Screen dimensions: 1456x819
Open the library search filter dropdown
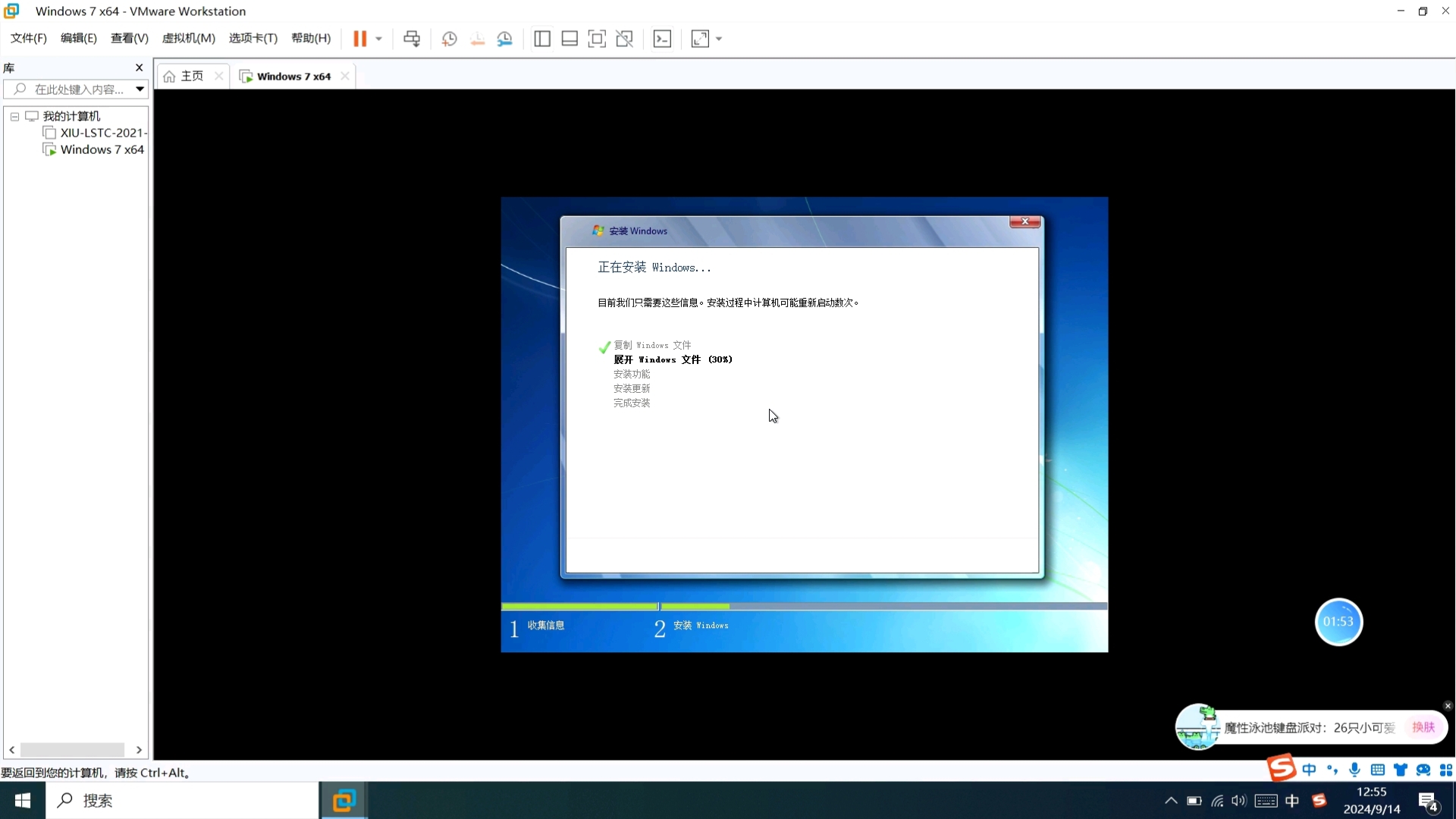pos(140,89)
